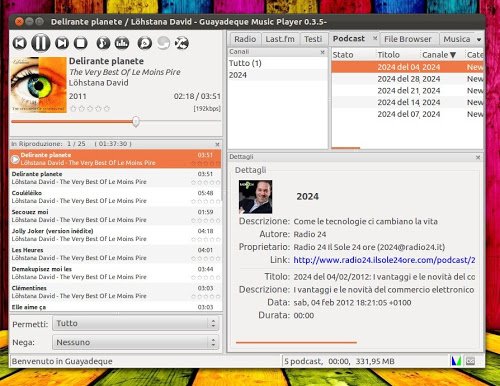Skip to the previous track
Viewport: 500px width, 386px height.
[20, 43]
